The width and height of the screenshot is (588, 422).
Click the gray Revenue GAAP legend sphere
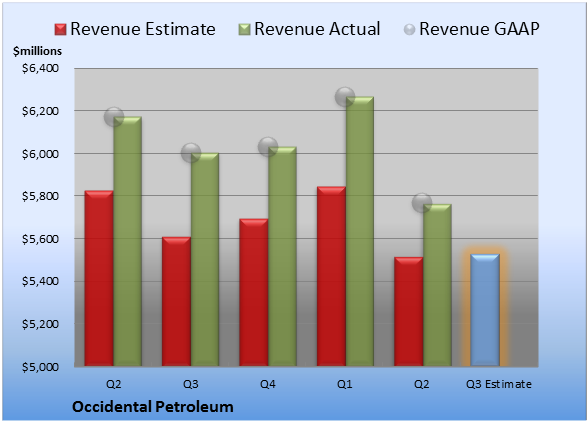point(409,29)
